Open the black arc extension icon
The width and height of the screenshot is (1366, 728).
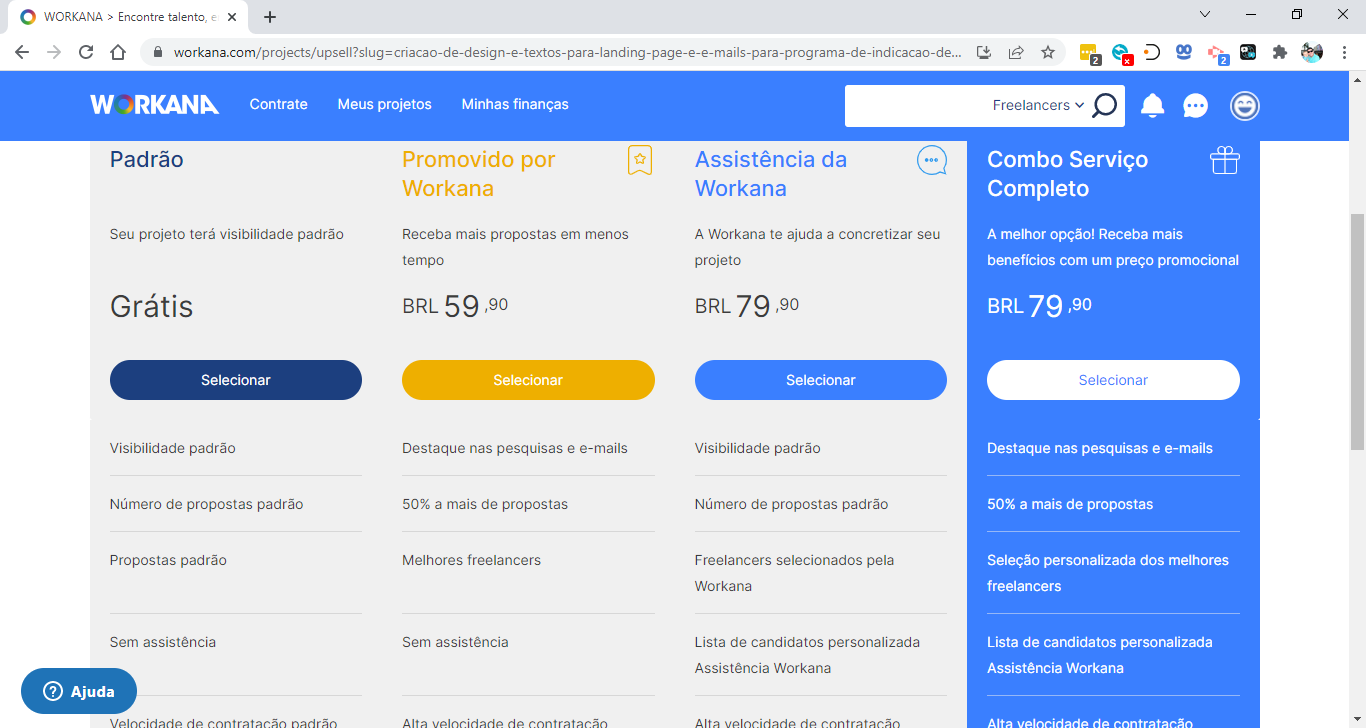click(x=1152, y=52)
